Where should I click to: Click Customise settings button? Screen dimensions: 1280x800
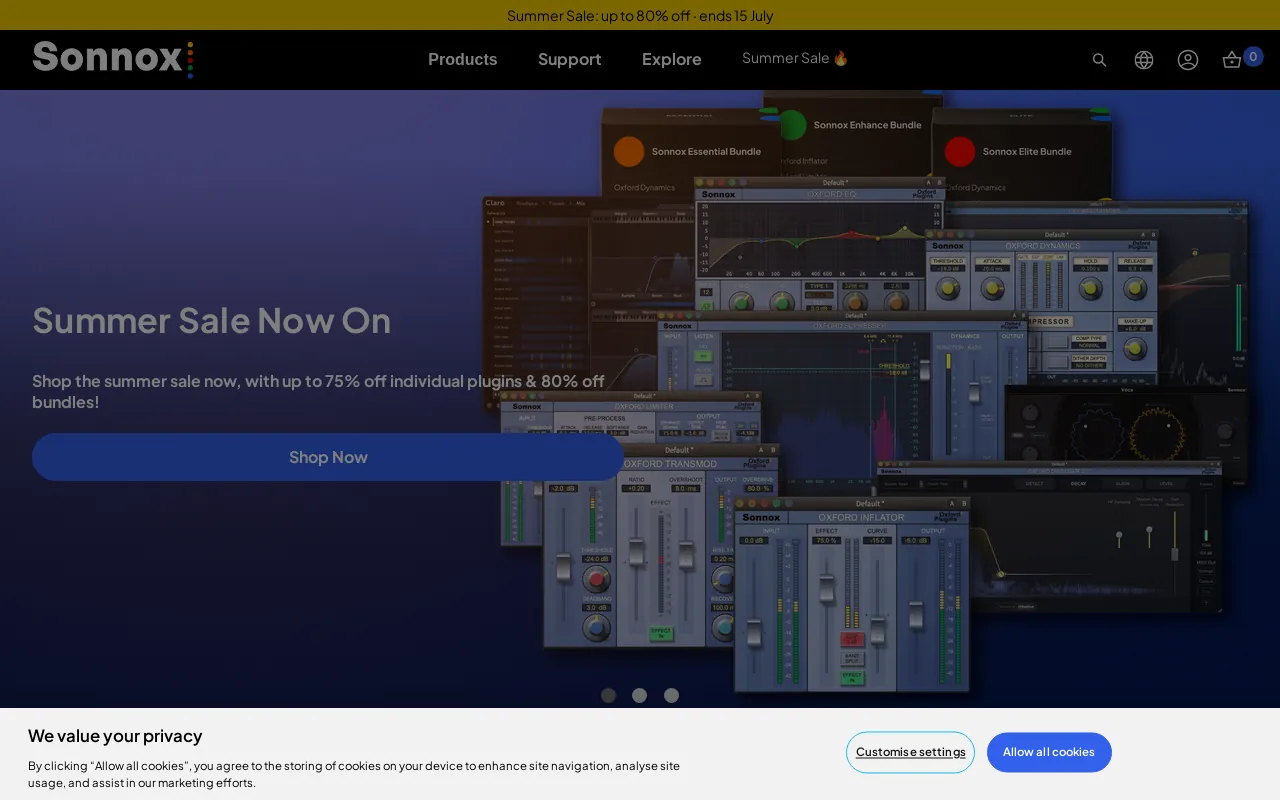coord(911,752)
